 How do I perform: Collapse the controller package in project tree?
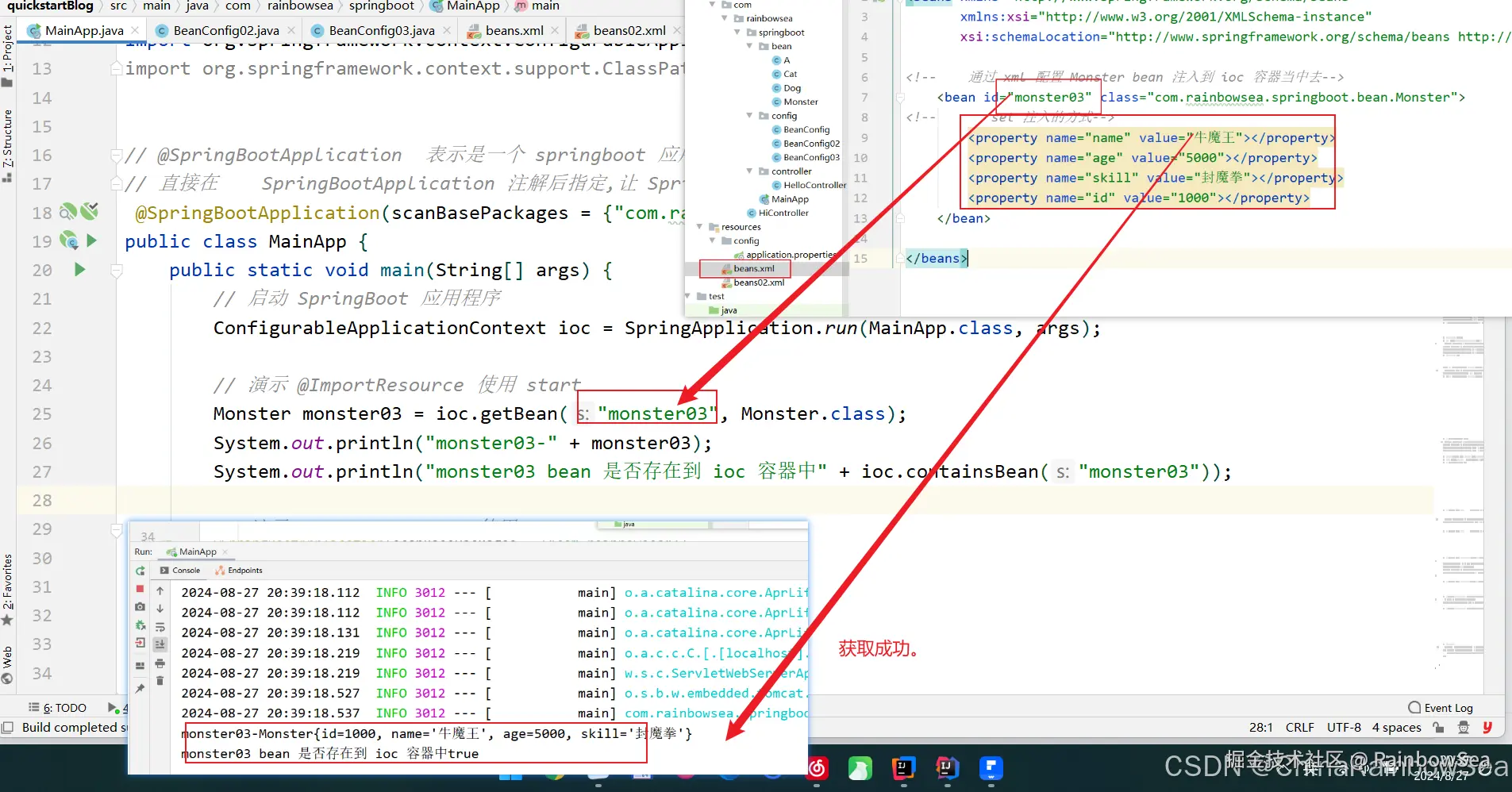click(x=750, y=171)
